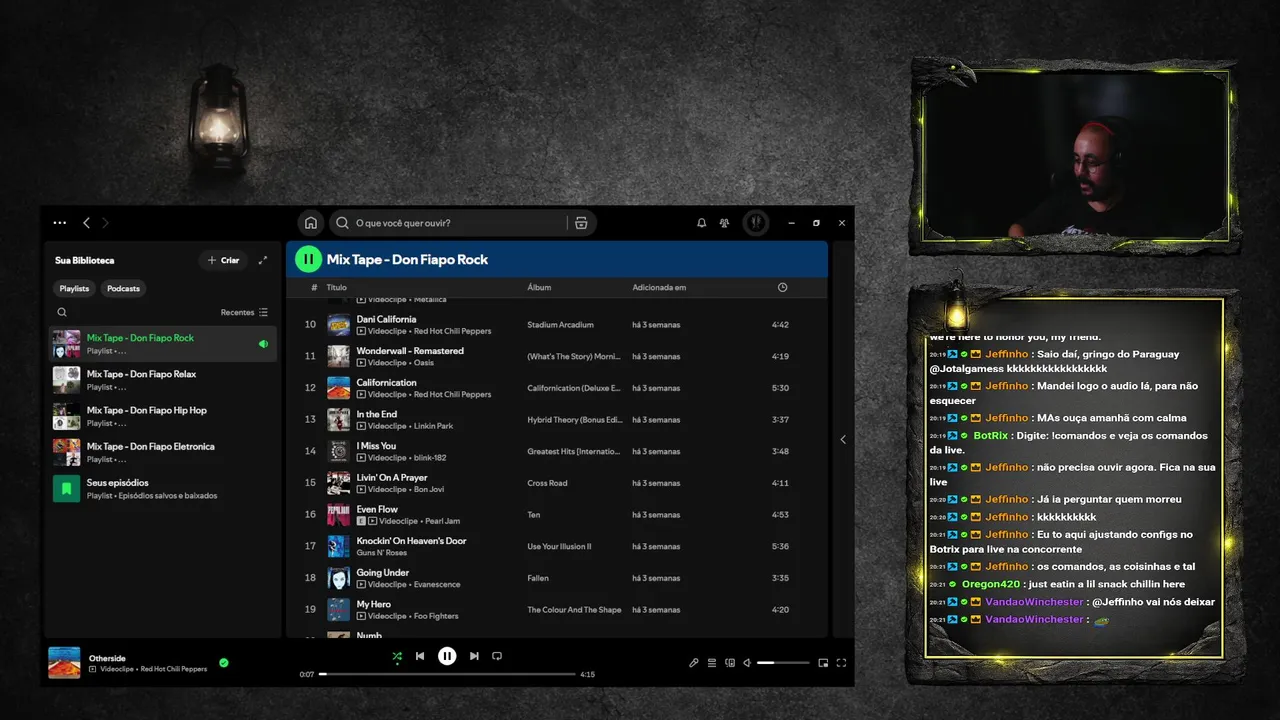Pause playlist with the green header button
This screenshot has height=720, width=1280.
[308, 259]
